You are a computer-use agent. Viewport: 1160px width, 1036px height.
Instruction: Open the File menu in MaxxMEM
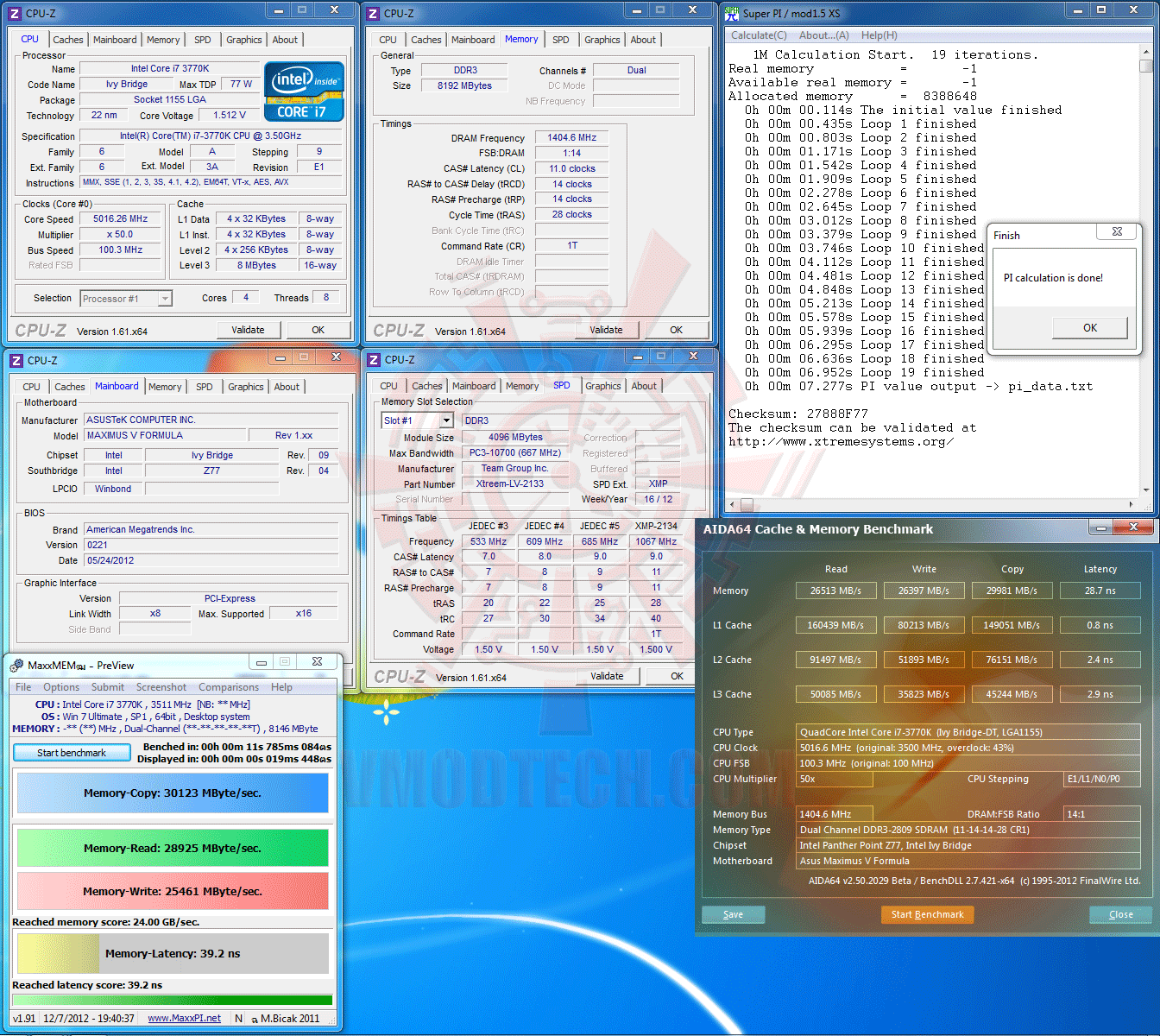pos(23,687)
